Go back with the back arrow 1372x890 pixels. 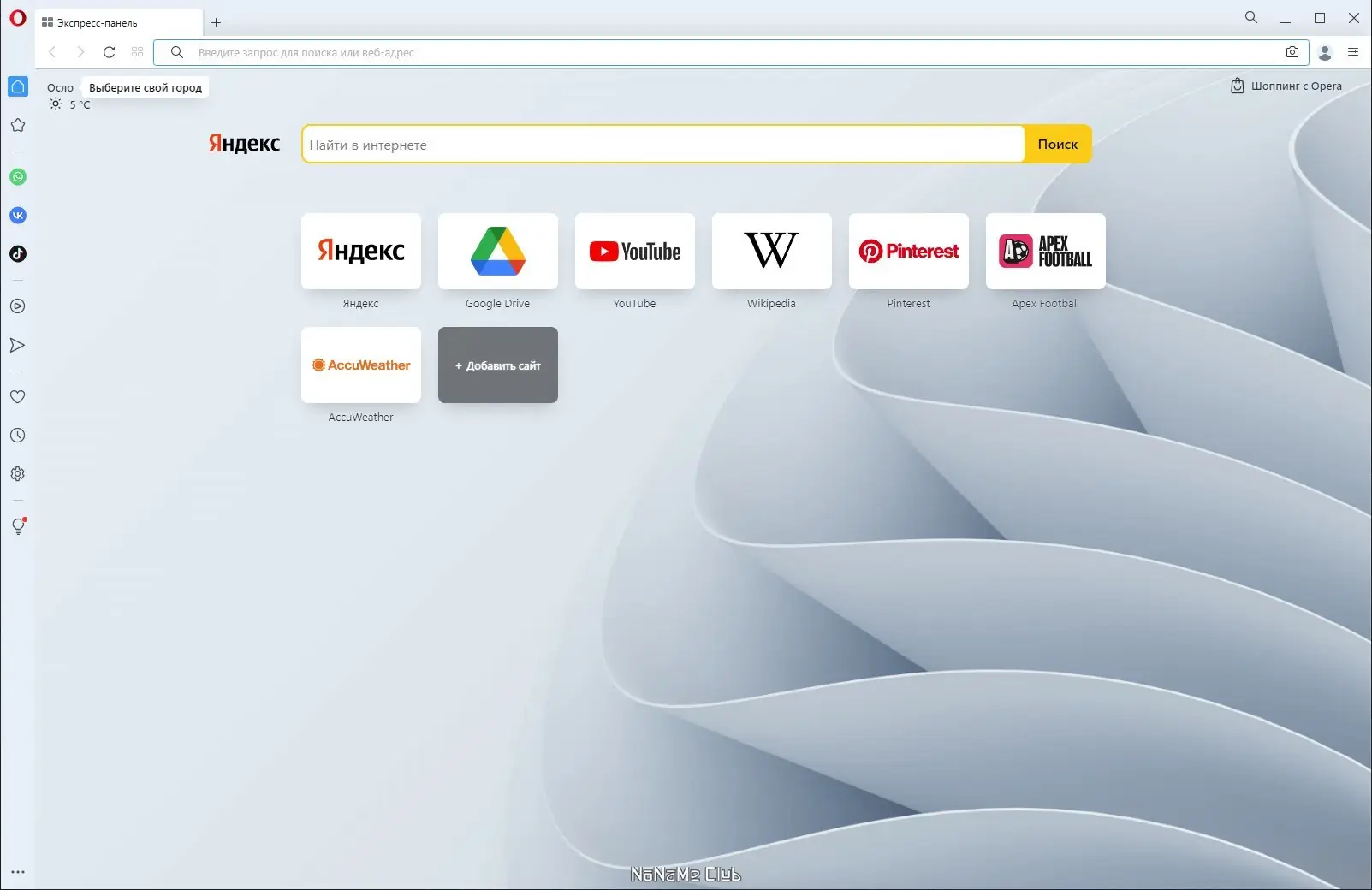coord(52,52)
